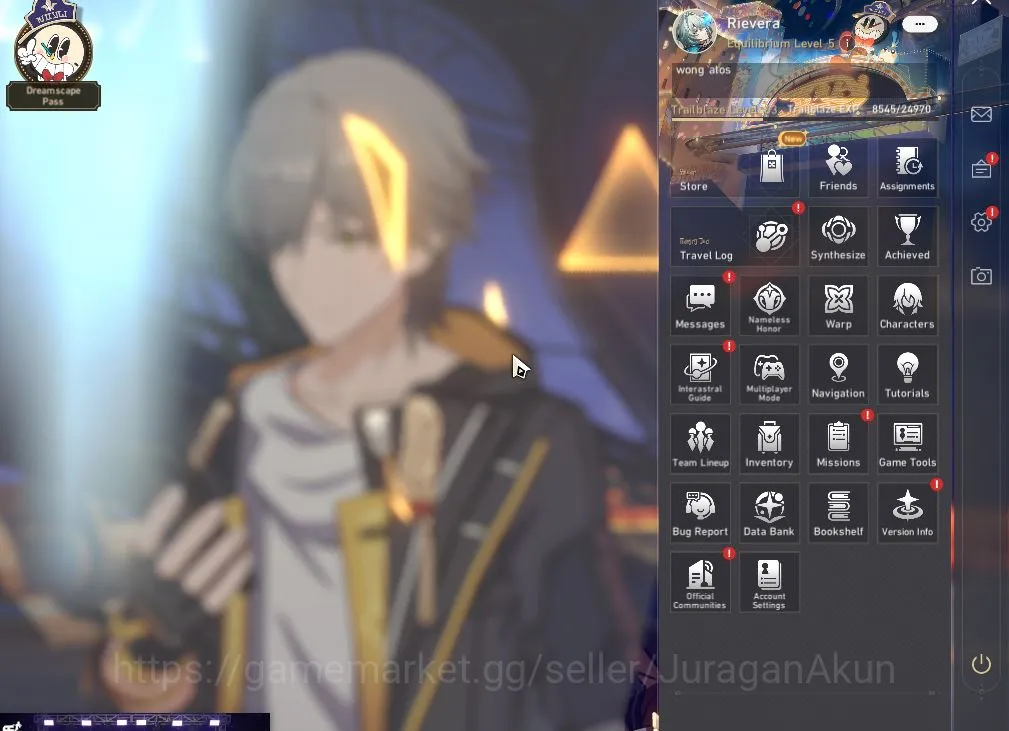Open Version Info
The image size is (1009, 731).
pyautogui.click(x=907, y=513)
